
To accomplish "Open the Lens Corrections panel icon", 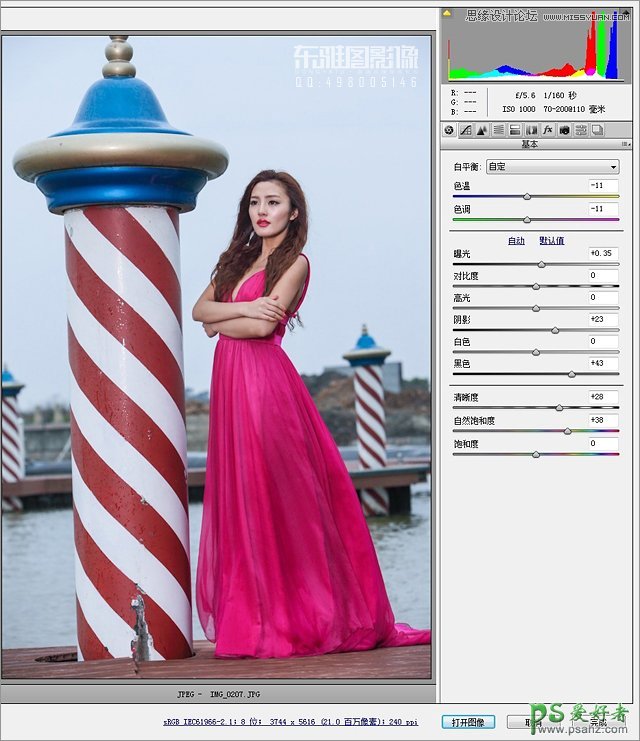I will [x=531, y=130].
